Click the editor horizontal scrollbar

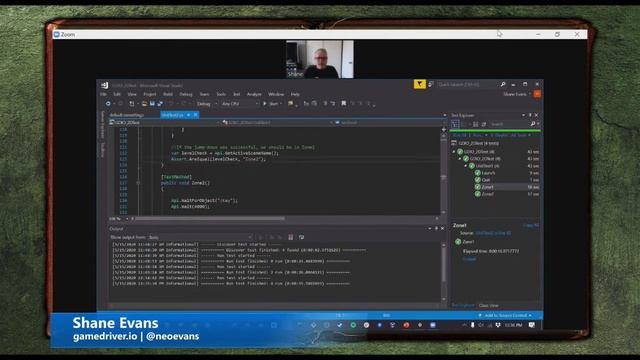210,219
